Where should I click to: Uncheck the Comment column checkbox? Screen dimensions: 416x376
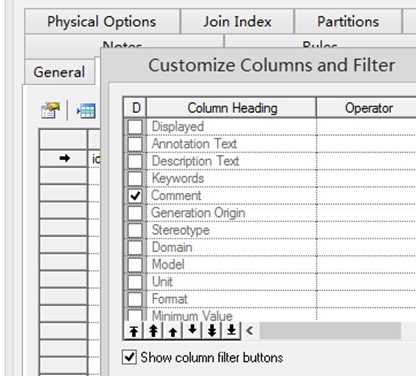pos(135,195)
